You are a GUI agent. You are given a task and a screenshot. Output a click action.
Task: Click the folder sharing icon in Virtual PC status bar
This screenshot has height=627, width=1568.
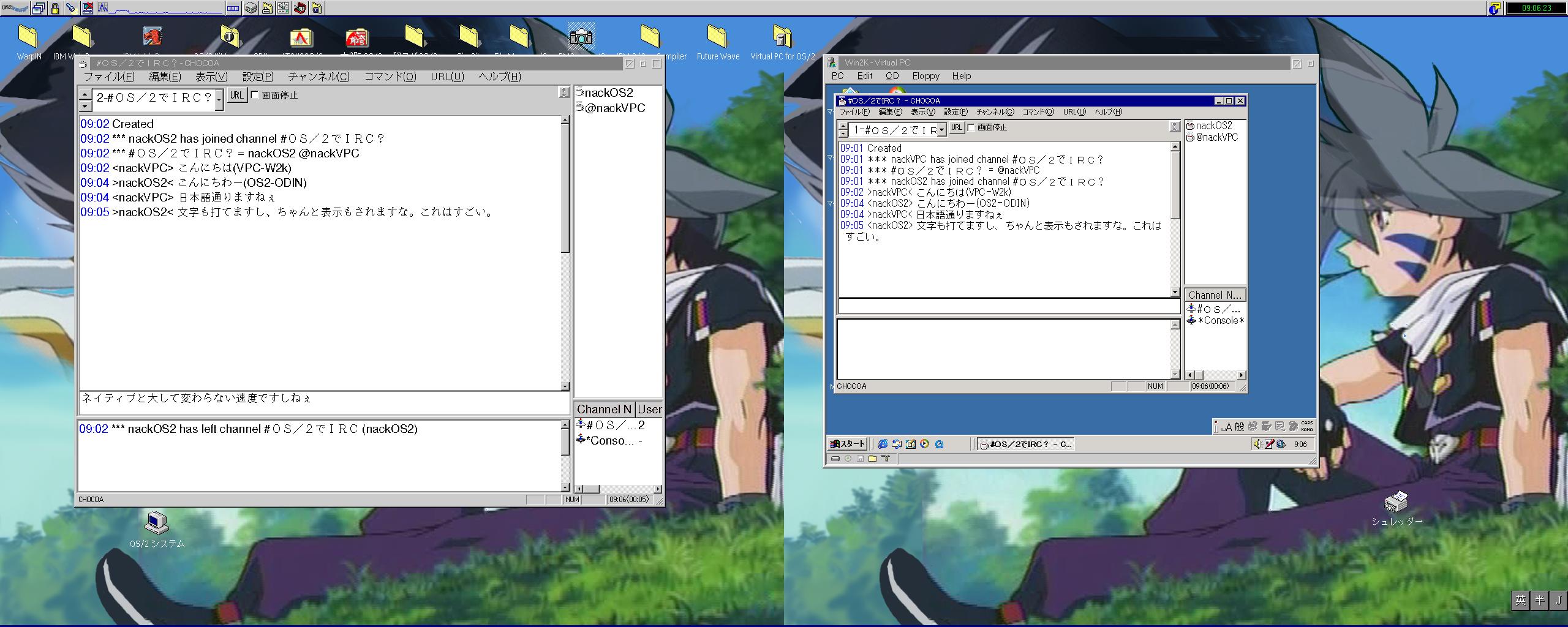pyautogui.click(x=872, y=459)
